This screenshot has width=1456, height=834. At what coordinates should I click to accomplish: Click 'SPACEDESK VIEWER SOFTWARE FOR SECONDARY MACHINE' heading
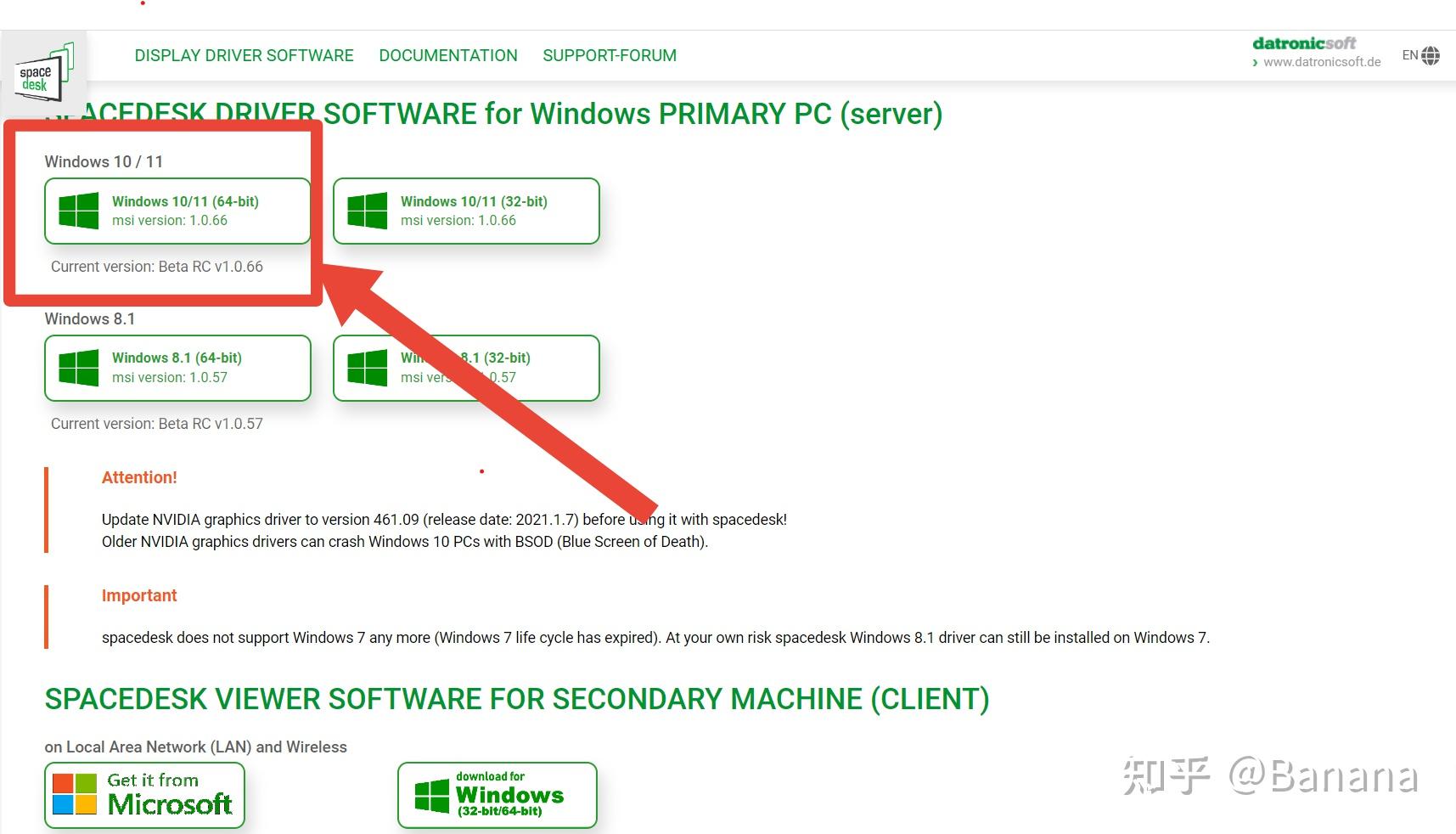coord(517,699)
